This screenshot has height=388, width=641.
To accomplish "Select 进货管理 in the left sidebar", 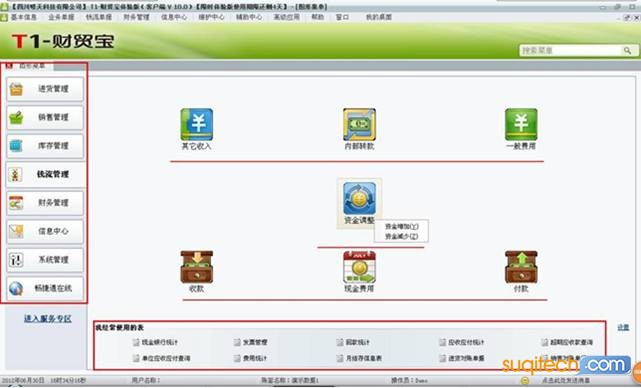I will (45, 89).
